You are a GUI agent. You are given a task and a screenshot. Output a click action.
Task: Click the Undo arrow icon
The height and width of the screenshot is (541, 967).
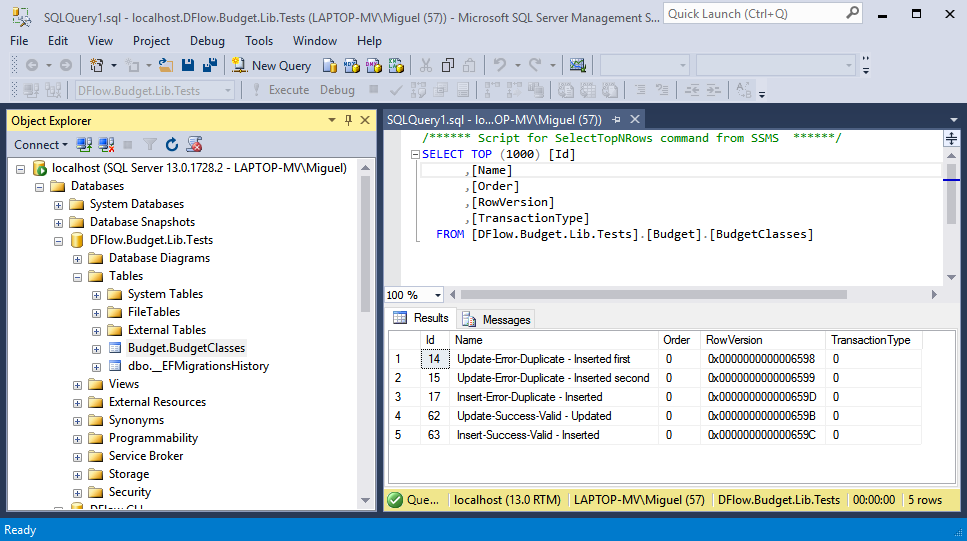point(500,65)
